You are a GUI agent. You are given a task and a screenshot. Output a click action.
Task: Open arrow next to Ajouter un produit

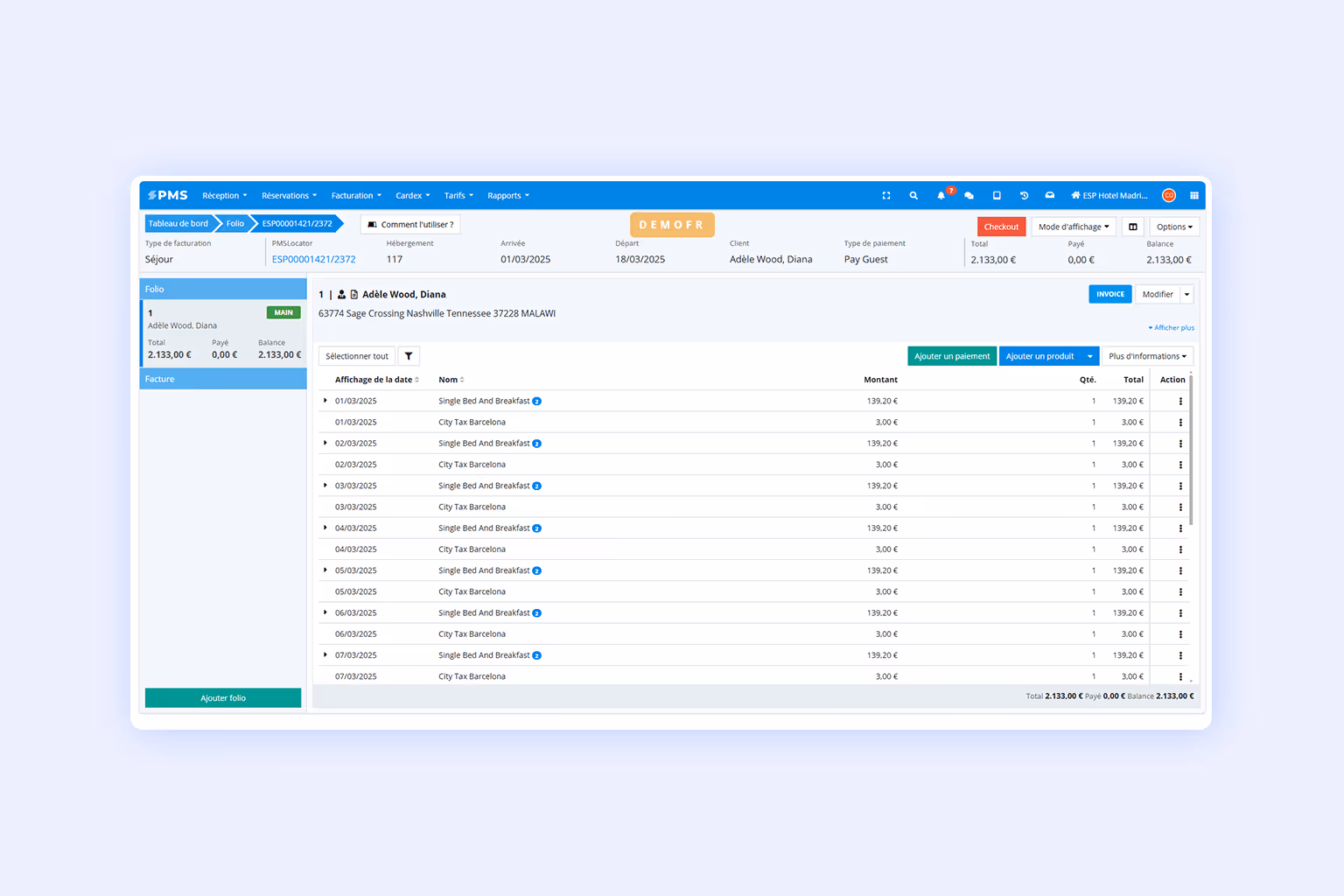(x=1090, y=356)
